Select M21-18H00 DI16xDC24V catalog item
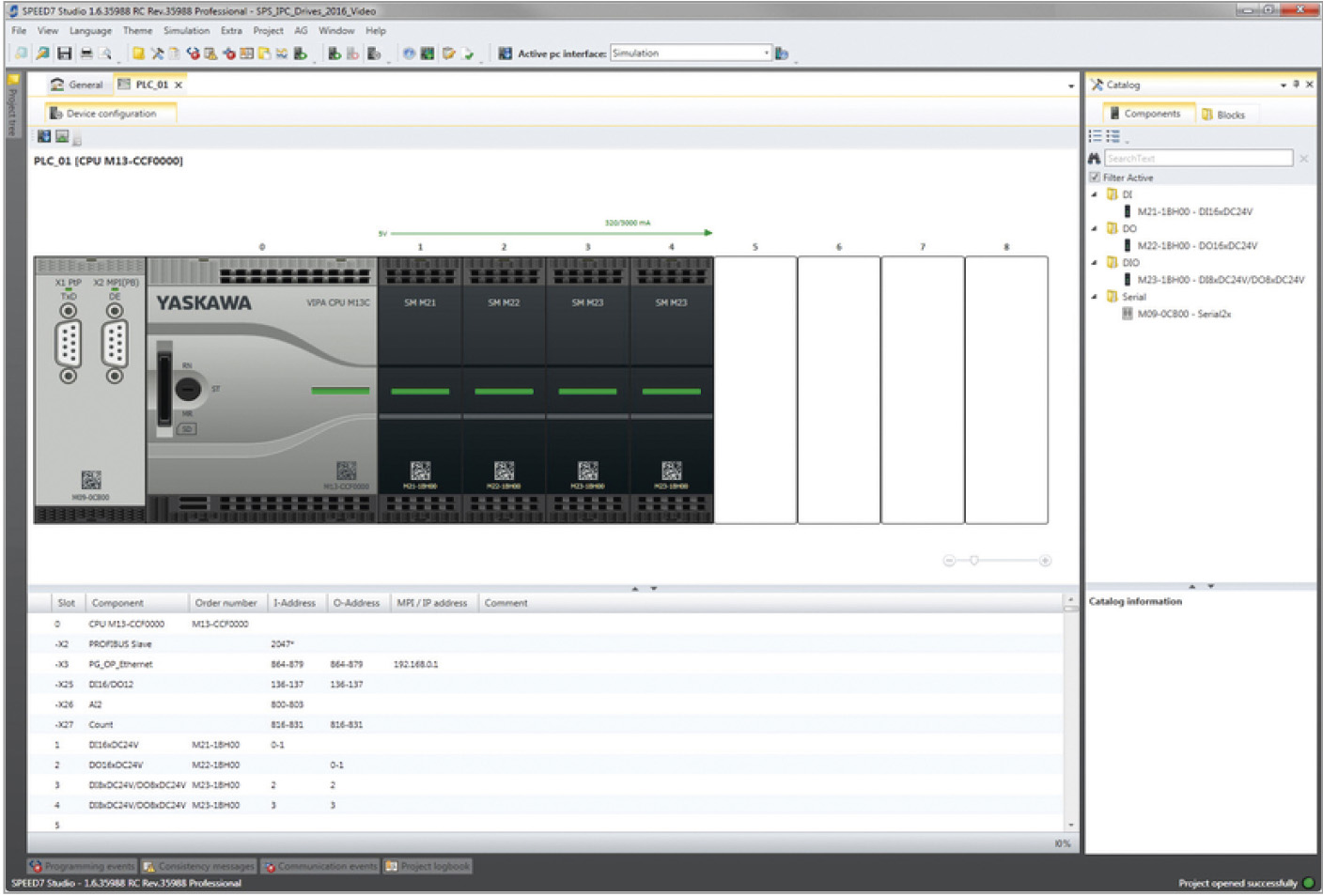 [1188, 211]
